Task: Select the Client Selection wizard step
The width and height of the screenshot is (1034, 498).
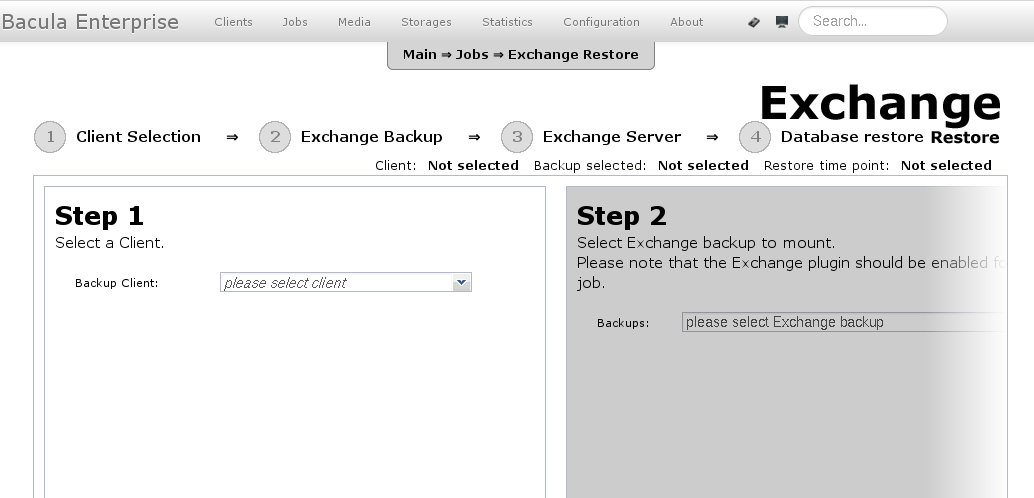Action: (x=138, y=137)
